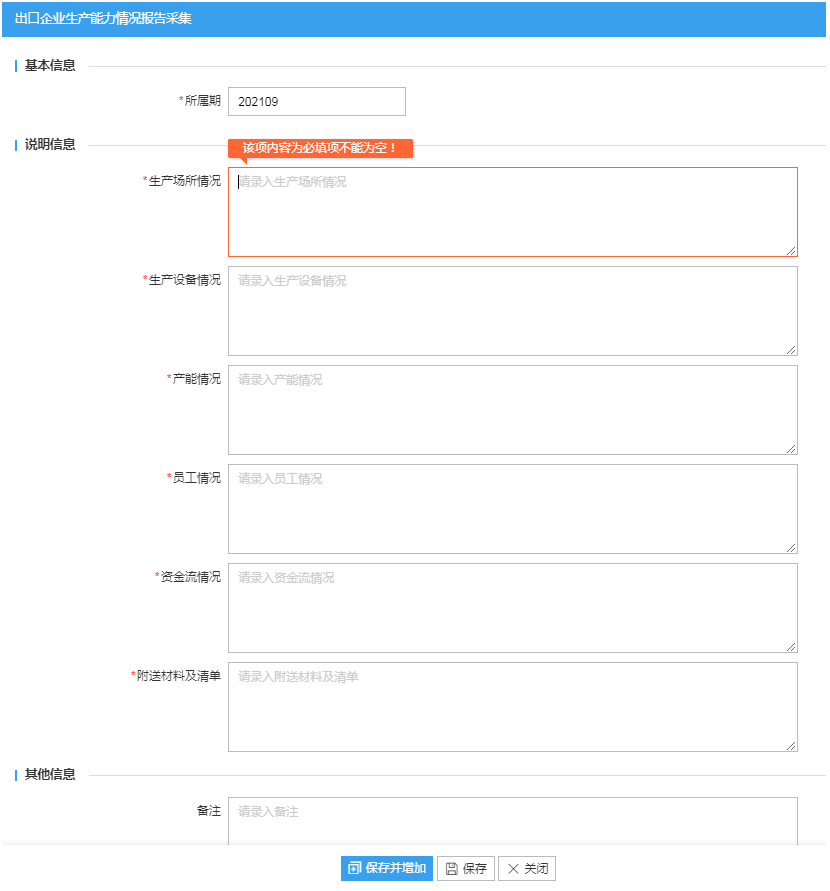Image resolution: width=830 pixels, height=891 pixels.
Task: Close the form with 关闭 button
Action: coord(527,868)
